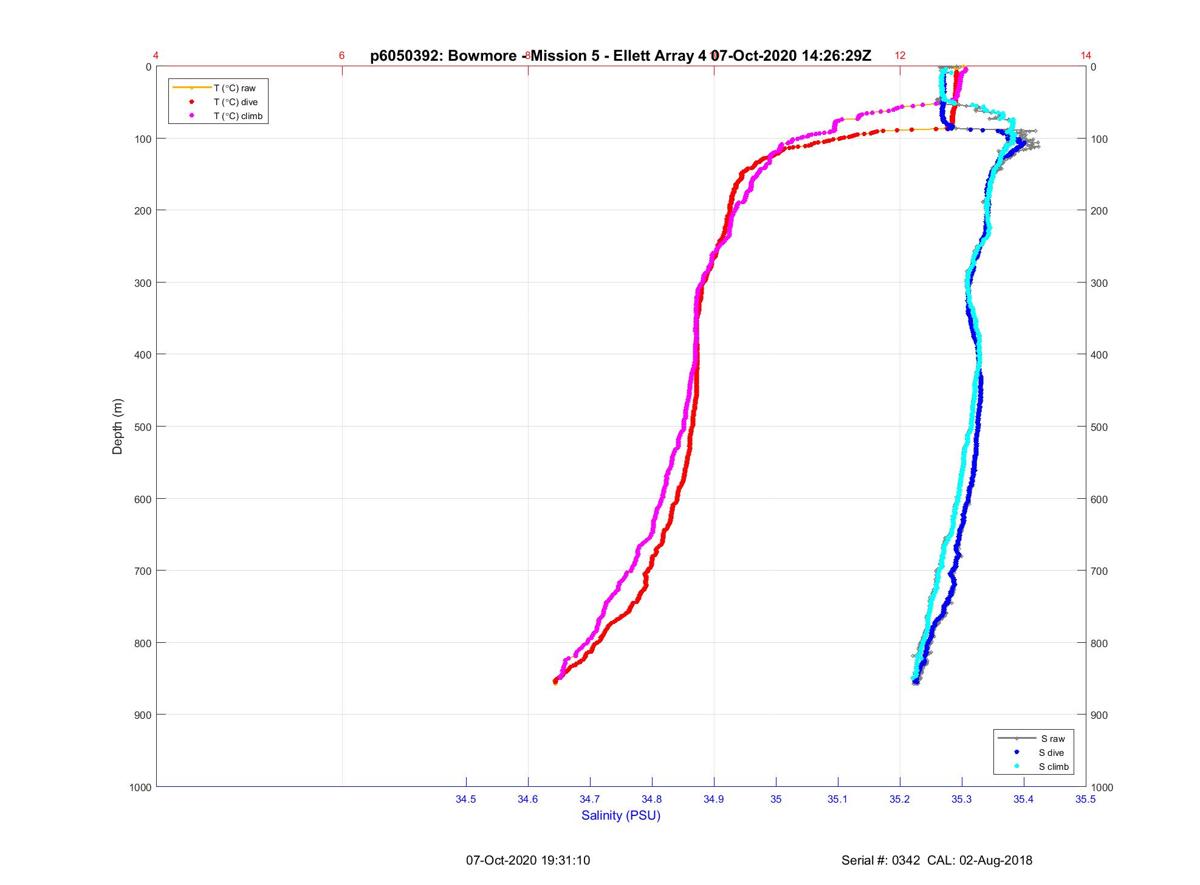
Task: Click the 900 depth tick on right axis
Action: click(1101, 715)
